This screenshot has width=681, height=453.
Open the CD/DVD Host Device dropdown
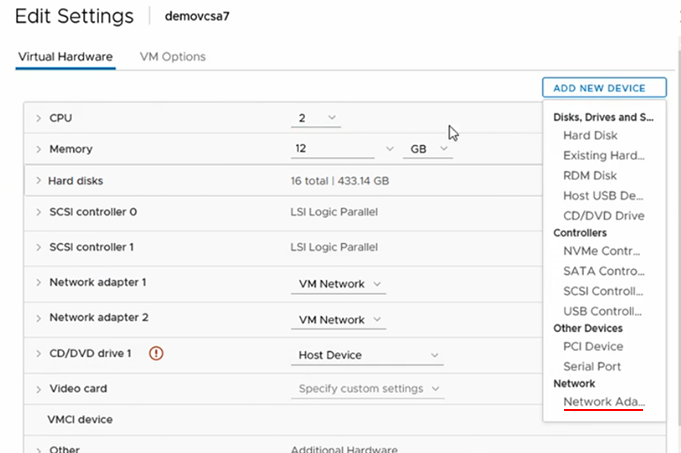point(367,355)
